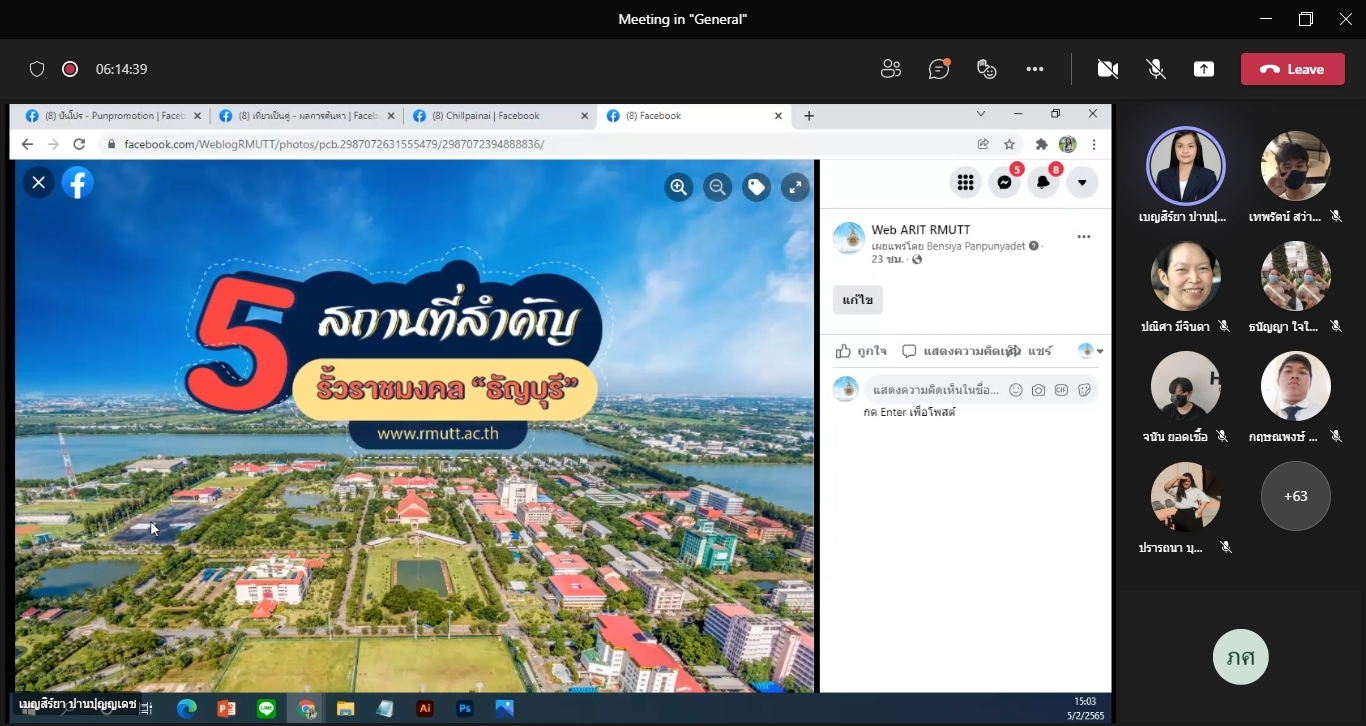
Task: Open the Chrome three-dot menu
Action: (x=1094, y=144)
